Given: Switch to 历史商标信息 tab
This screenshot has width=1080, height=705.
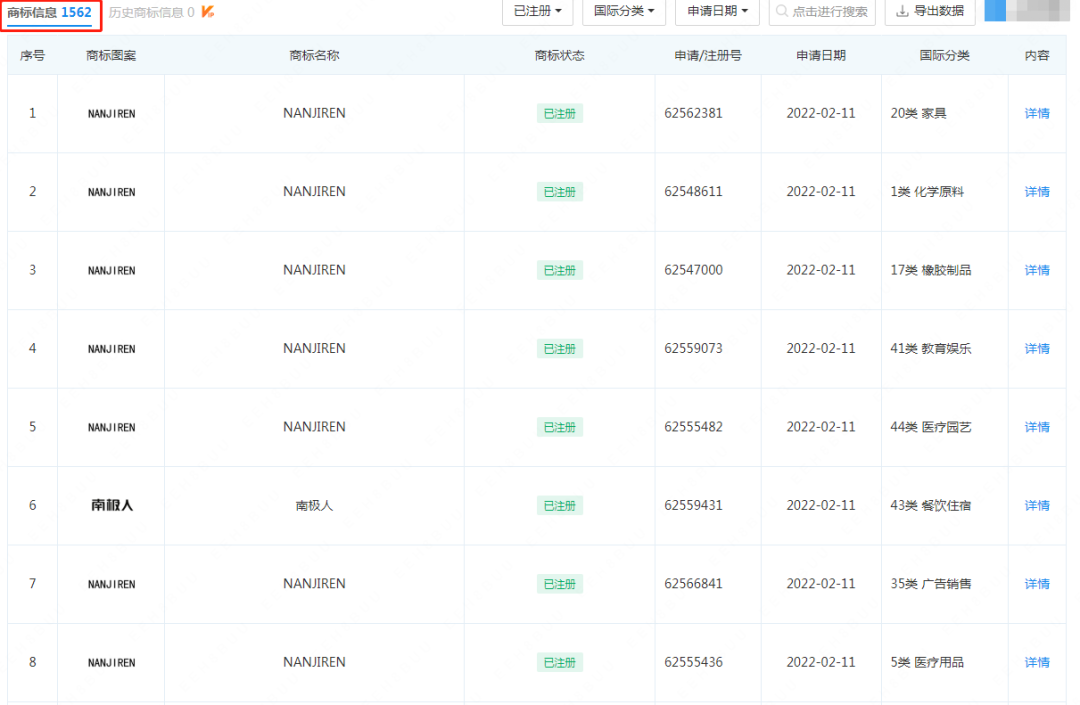Looking at the screenshot, I should tap(152, 12).
